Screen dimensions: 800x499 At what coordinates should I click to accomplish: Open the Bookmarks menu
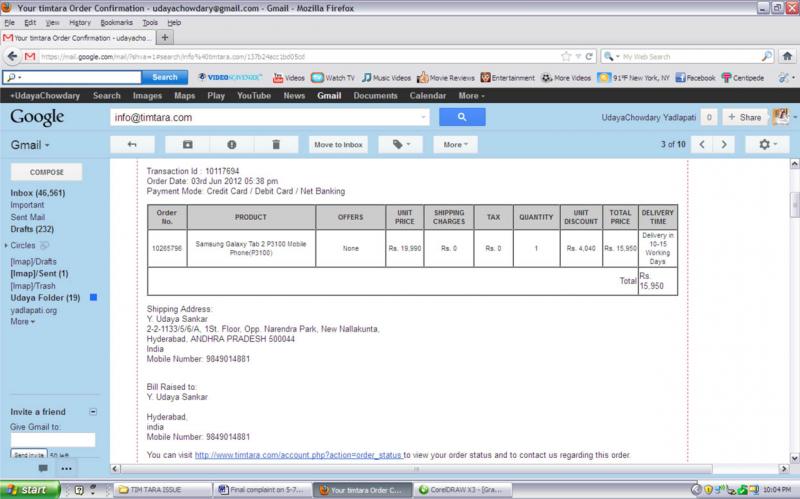click(116, 23)
